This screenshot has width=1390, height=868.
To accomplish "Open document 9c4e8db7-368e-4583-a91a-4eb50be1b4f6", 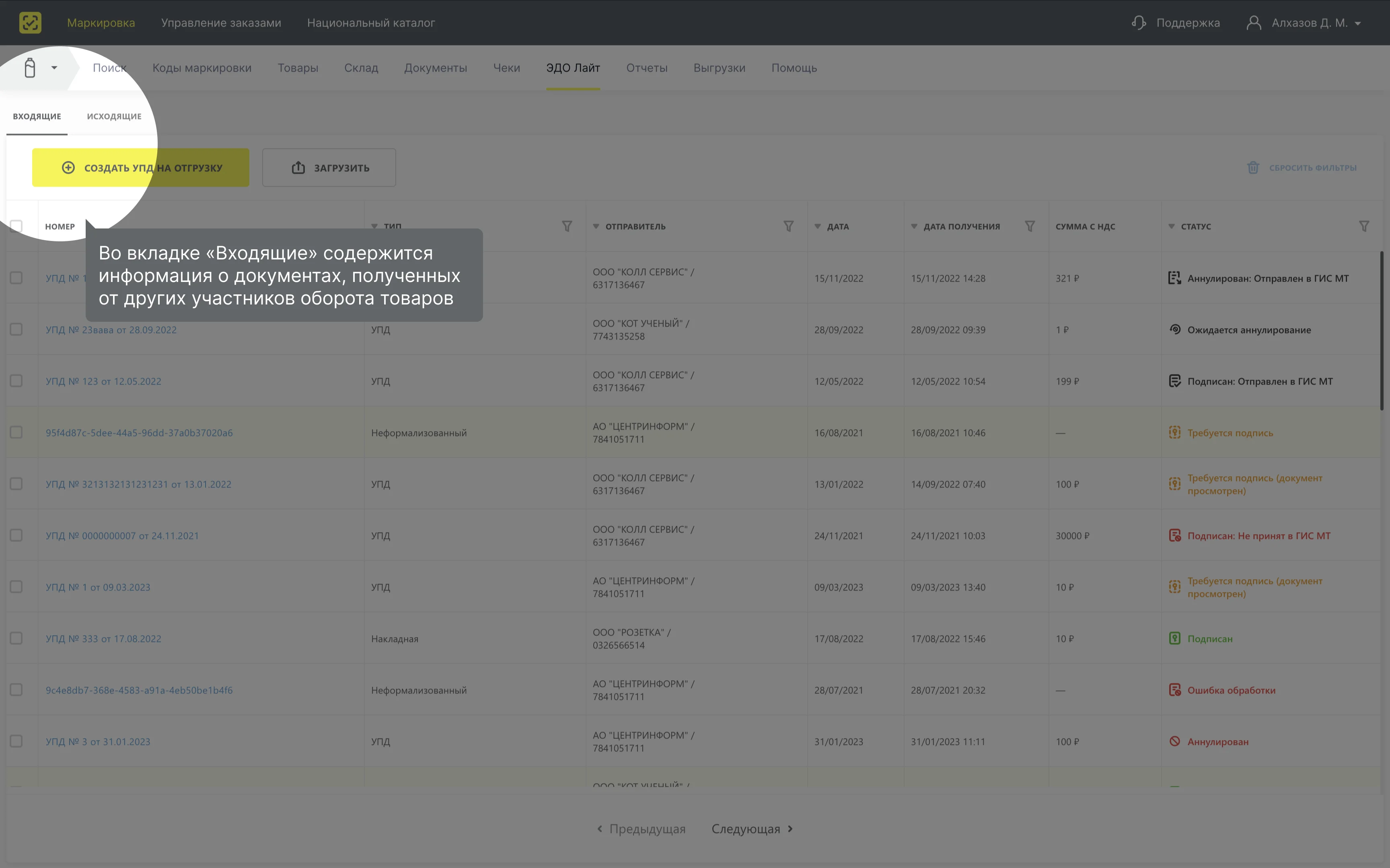I will click(x=139, y=690).
